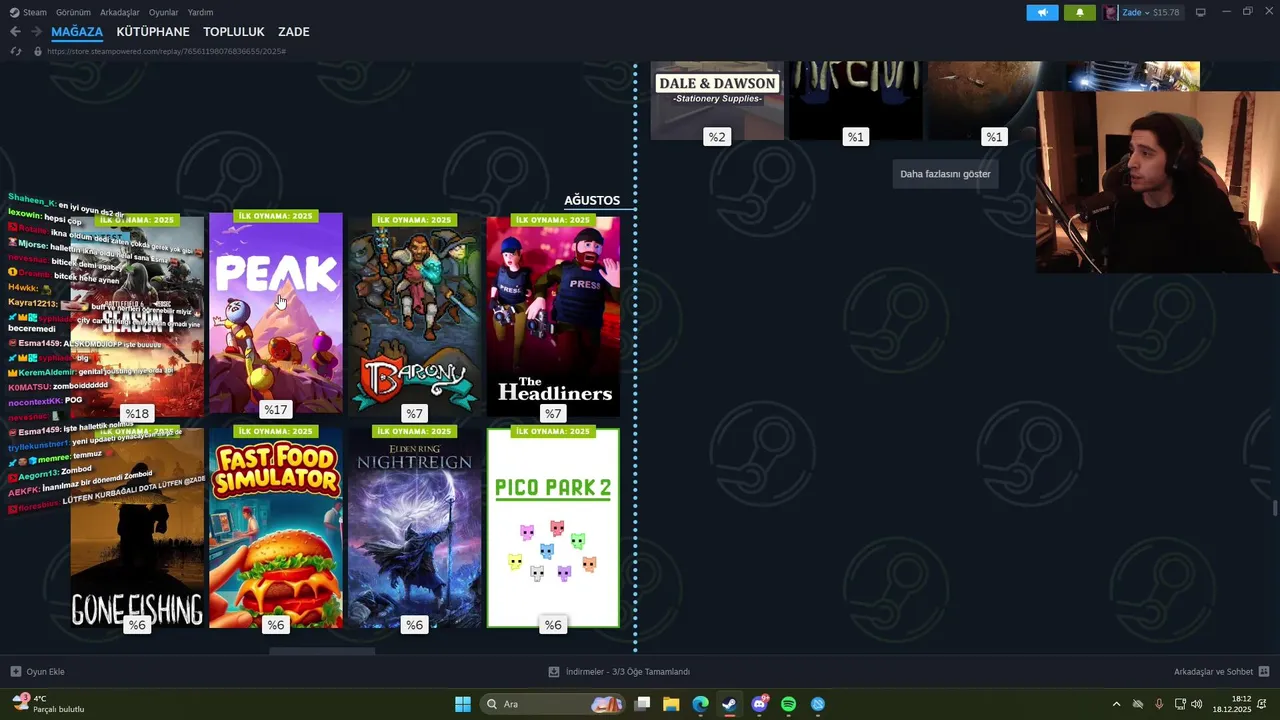Switch to the TOPLULUK tab

click(233, 32)
